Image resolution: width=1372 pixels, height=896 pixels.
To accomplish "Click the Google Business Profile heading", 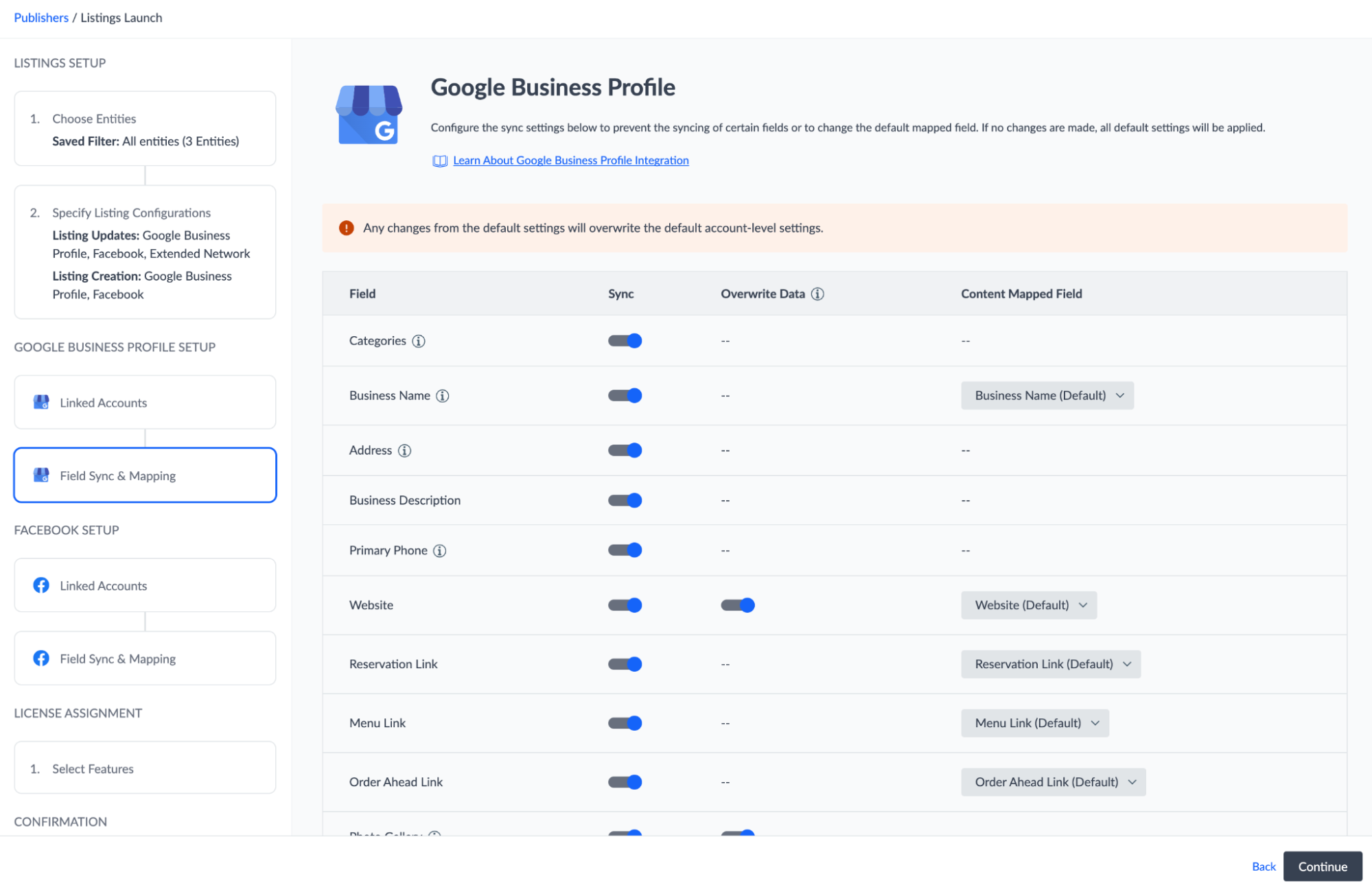I will point(553,88).
